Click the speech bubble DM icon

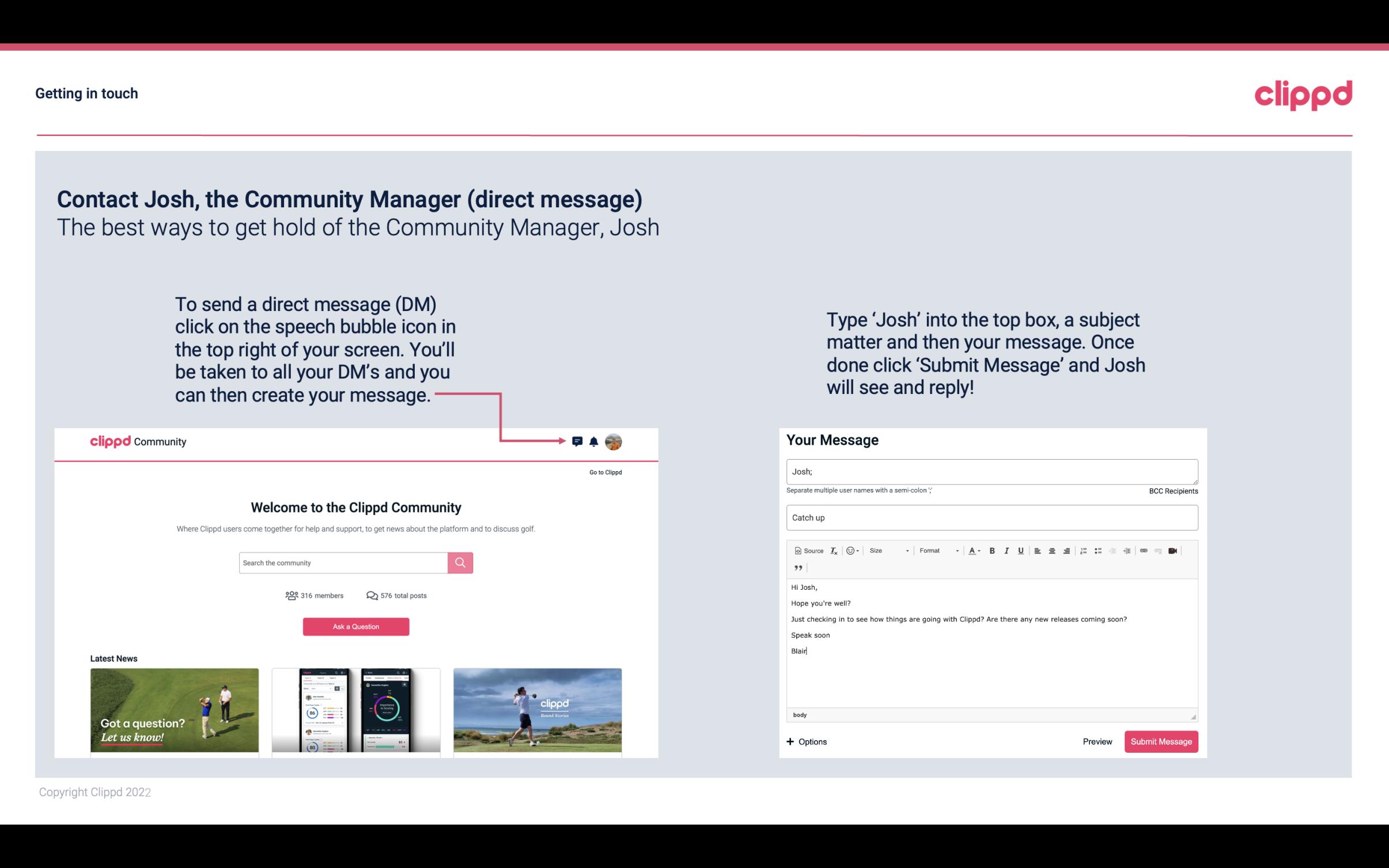(577, 441)
